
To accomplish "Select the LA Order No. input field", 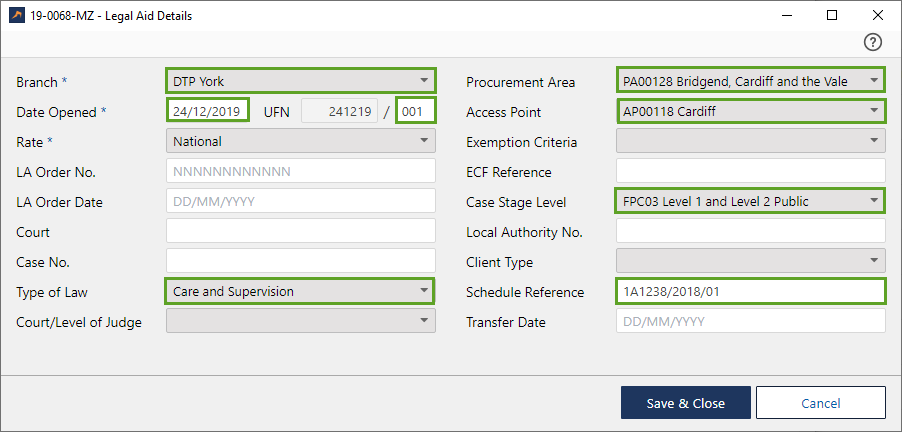I will coord(300,172).
